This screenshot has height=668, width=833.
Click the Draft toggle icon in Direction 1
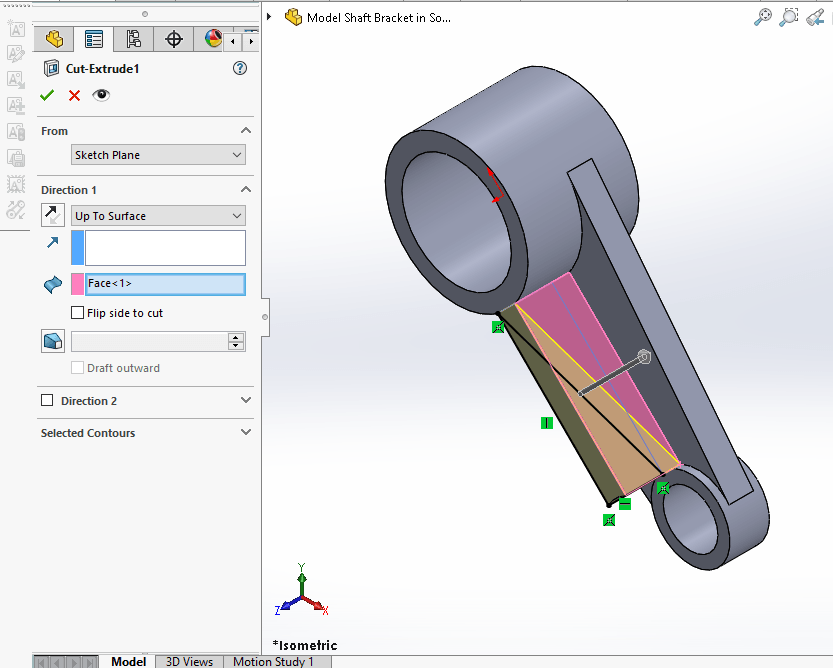(x=52, y=340)
